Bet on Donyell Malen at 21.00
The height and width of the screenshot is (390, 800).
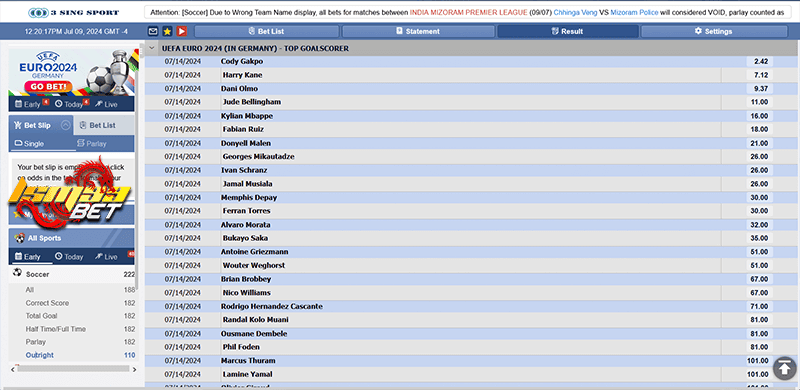[x=761, y=143]
